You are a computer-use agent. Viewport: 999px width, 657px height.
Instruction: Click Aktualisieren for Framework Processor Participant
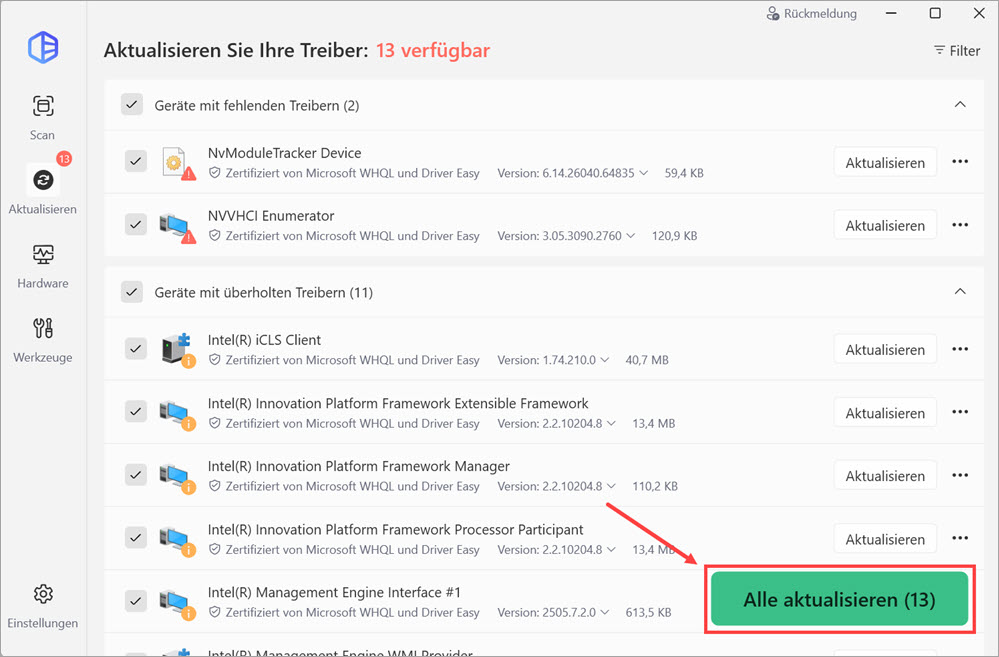[x=885, y=539]
